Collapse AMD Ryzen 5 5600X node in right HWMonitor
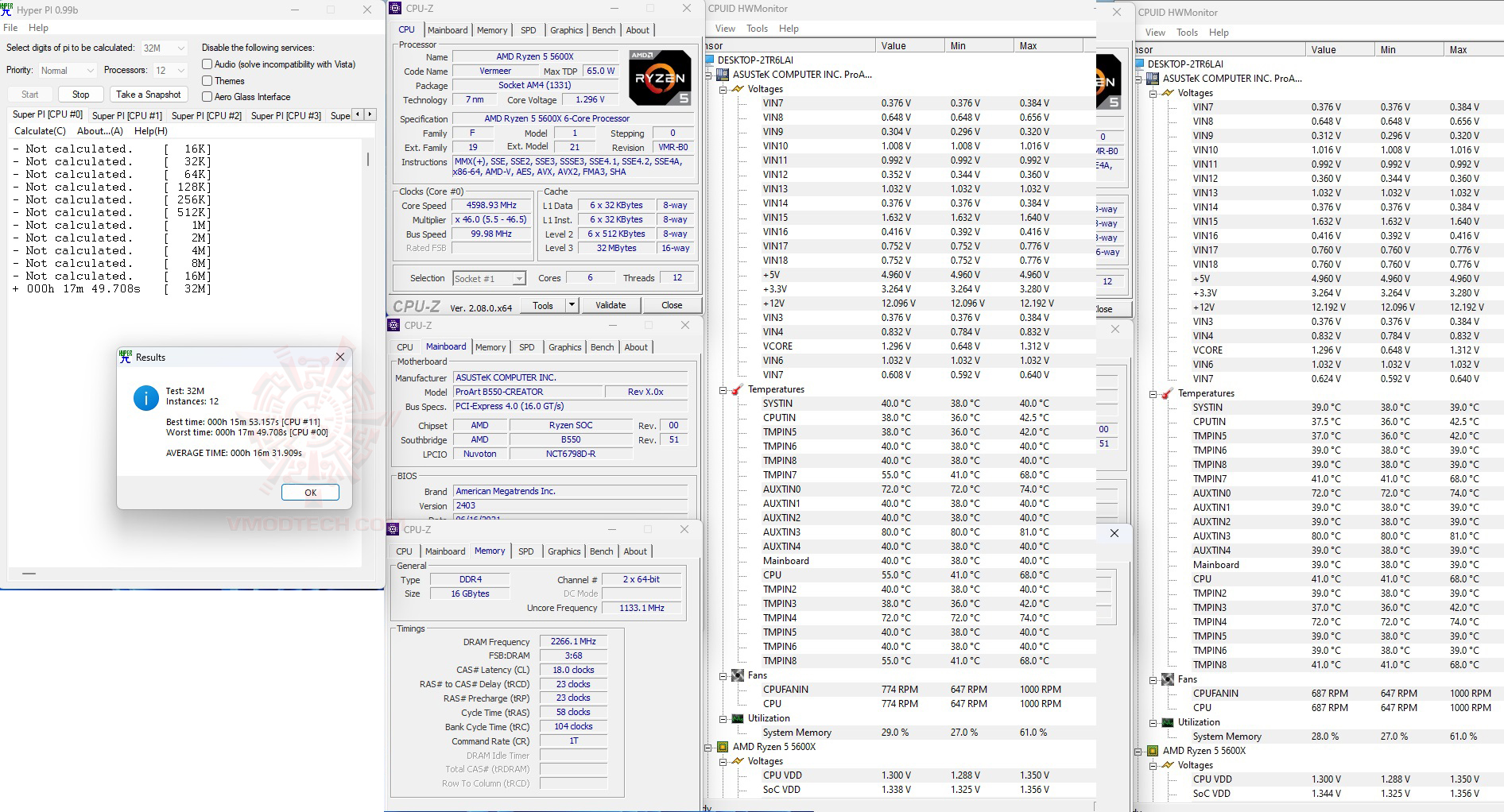The width and height of the screenshot is (1504, 812). pos(1138,751)
